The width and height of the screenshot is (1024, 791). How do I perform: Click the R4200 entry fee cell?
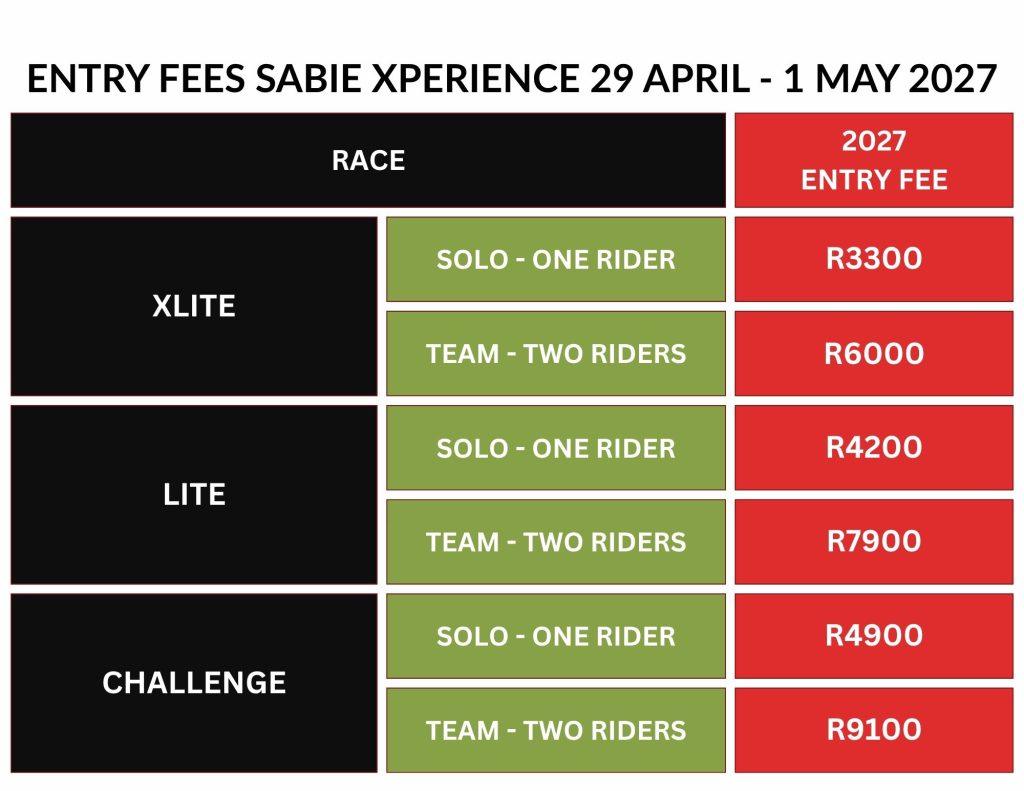click(x=874, y=447)
